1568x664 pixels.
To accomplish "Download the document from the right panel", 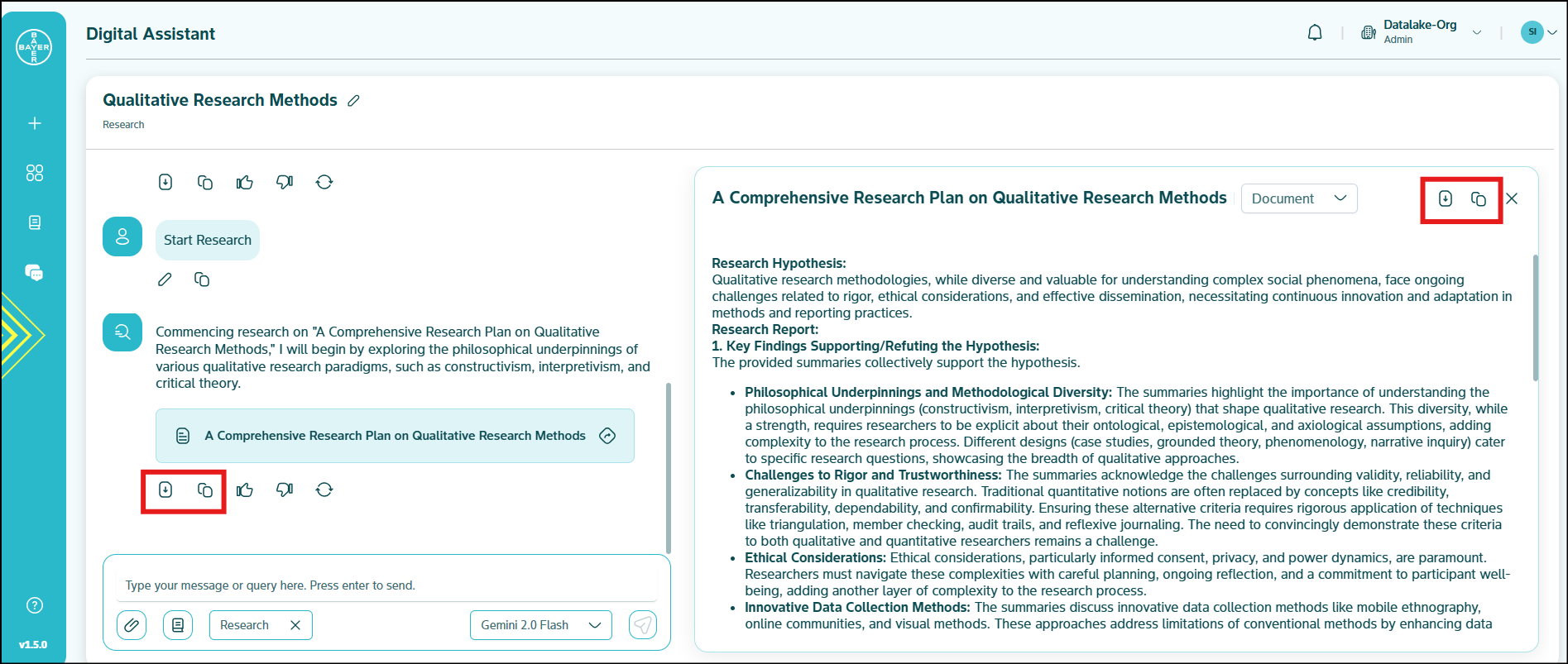I will (1445, 198).
